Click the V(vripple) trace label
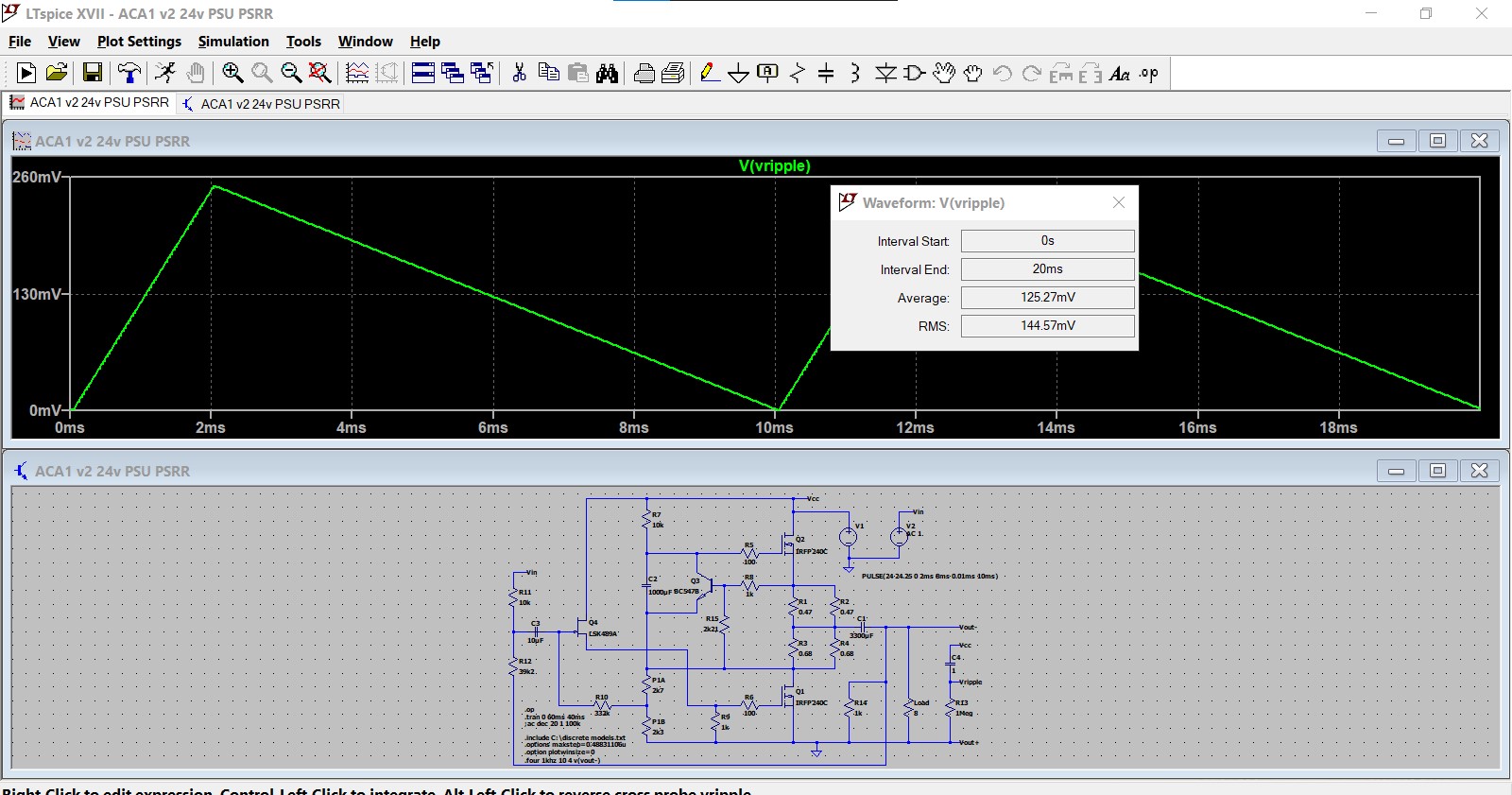 pos(774,165)
